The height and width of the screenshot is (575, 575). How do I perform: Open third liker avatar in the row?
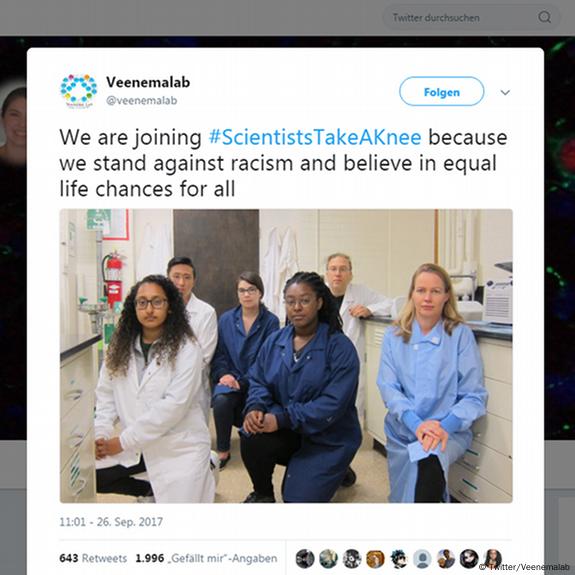(x=352, y=558)
